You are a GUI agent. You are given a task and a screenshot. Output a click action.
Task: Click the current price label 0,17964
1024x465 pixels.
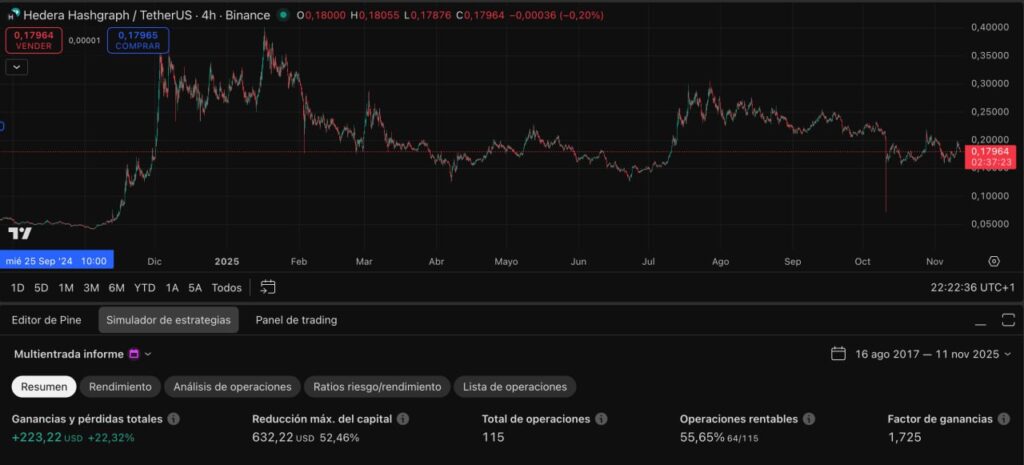point(990,152)
